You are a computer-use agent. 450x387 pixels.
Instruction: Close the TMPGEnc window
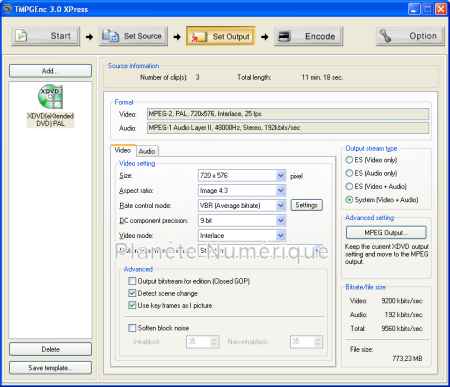tap(441, 9)
